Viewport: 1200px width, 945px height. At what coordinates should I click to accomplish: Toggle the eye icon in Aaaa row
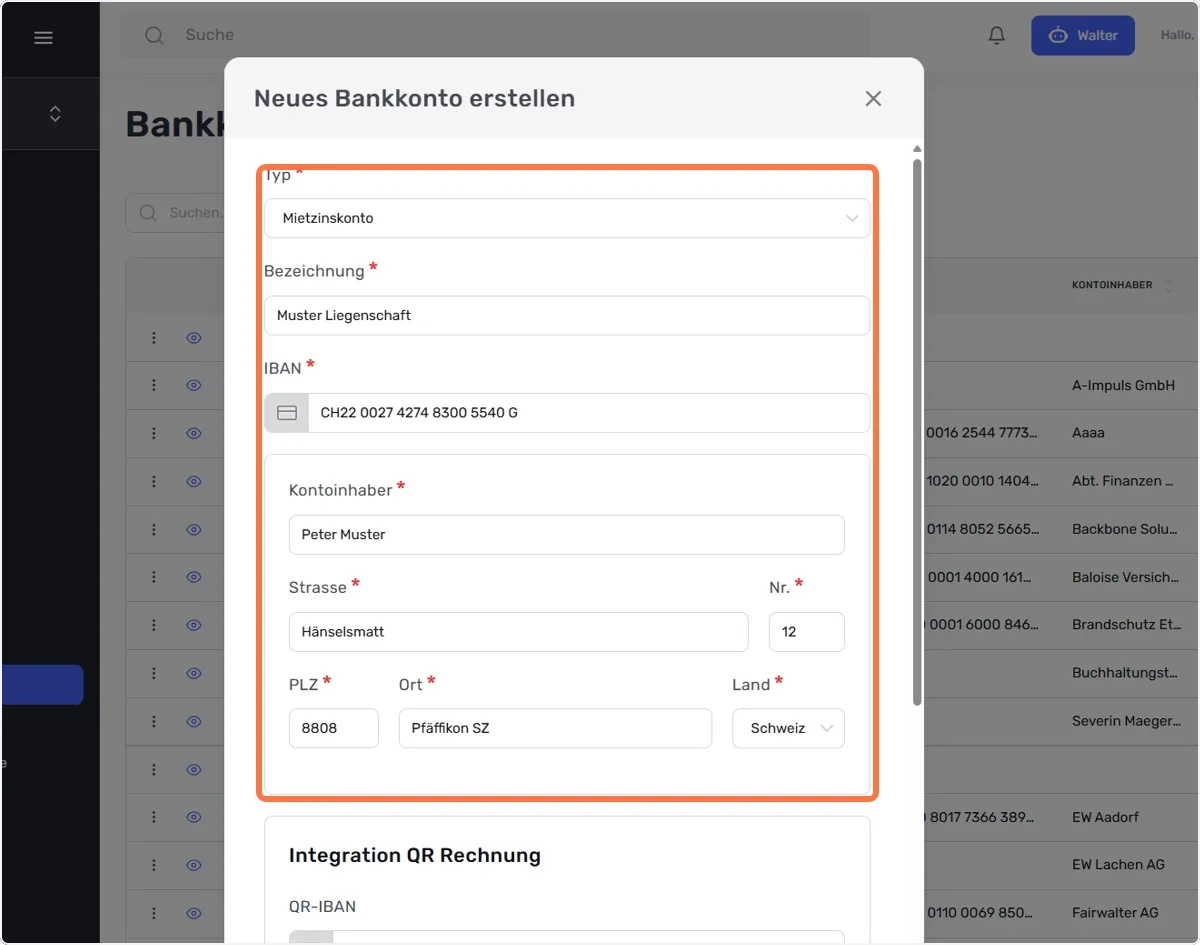(194, 433)
